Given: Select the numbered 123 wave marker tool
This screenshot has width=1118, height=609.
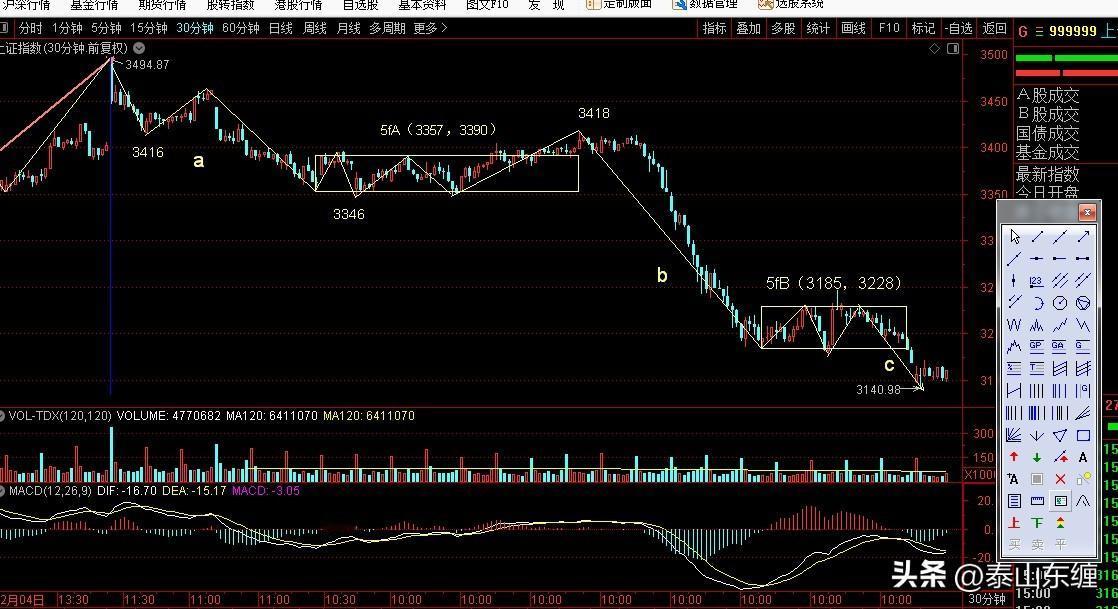Looking at the screenshot, I should click(x=1037, y=280).
